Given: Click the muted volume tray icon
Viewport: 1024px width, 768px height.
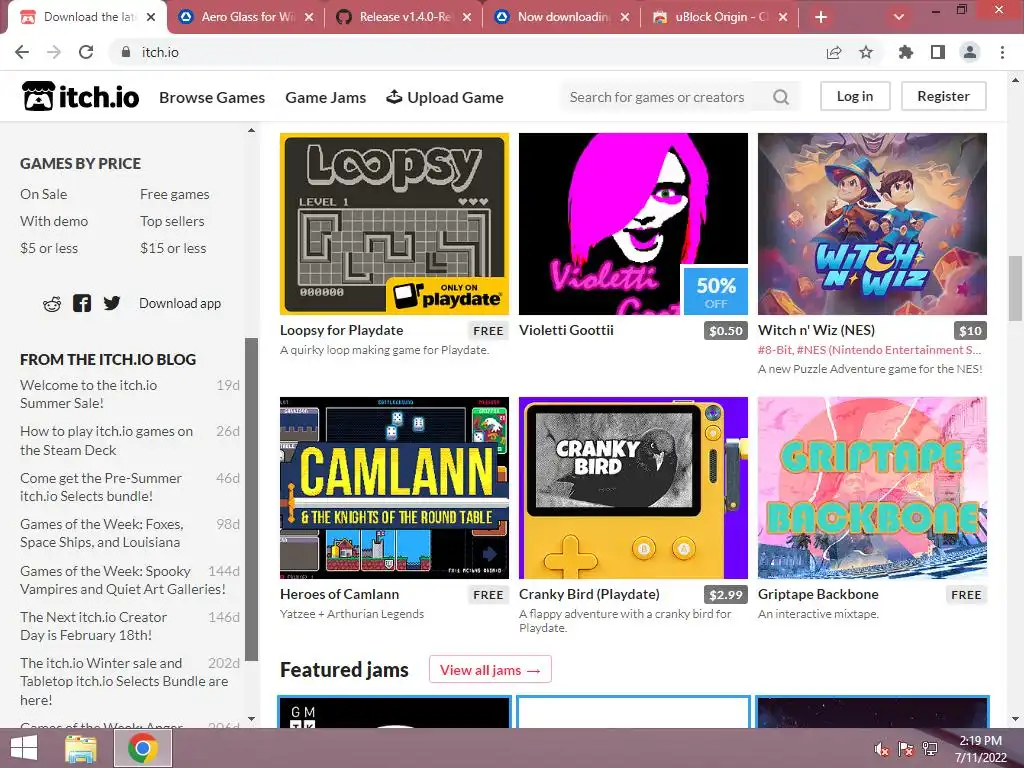Looking at the screenshot, I should (882, 749).
